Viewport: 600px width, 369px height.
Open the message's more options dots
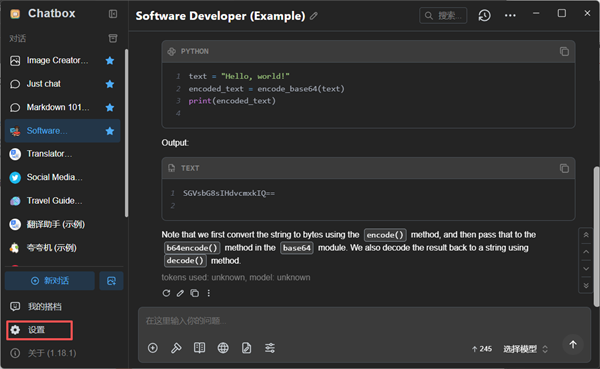pos(209,293)
